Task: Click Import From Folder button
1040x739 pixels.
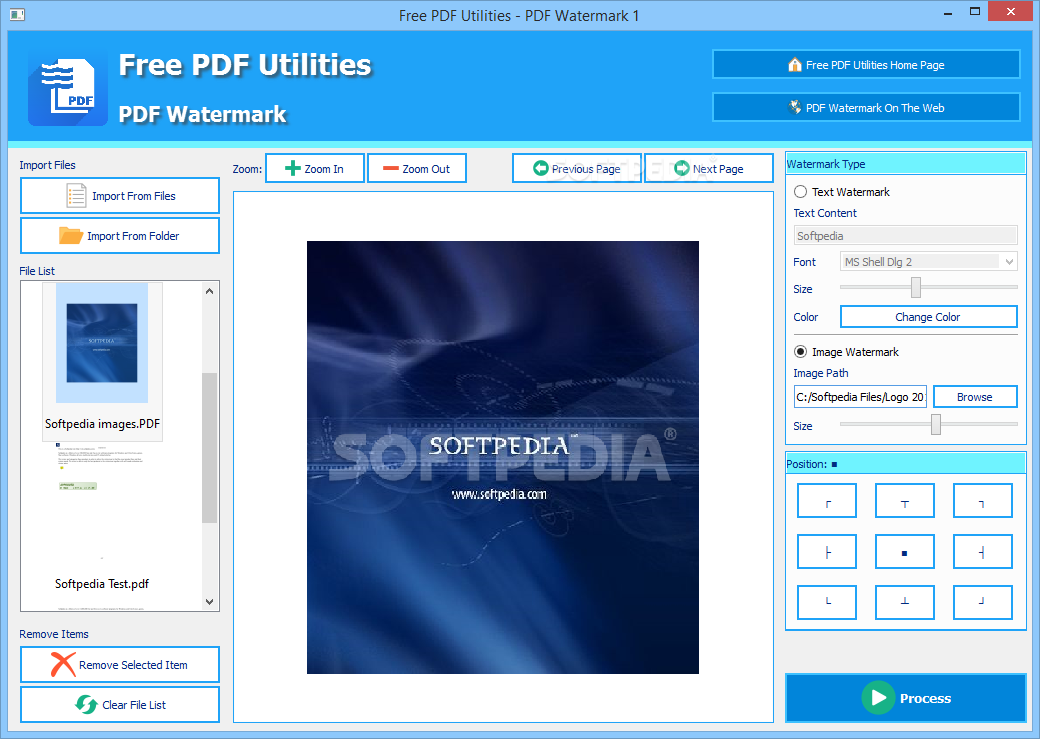Action: pyautogui.click(x=120, y=235)
